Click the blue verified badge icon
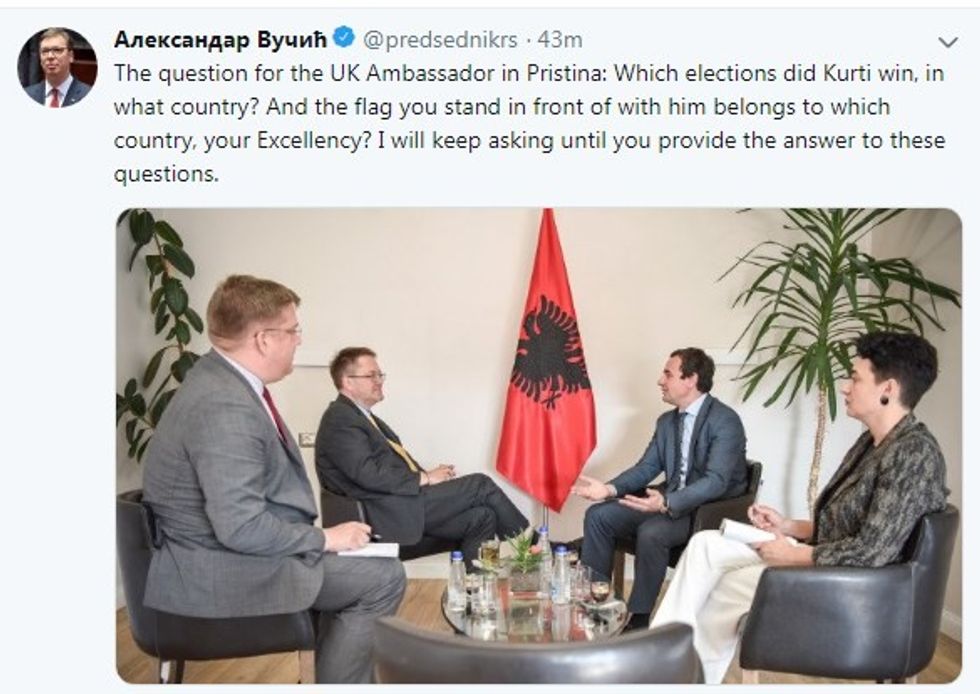This screenshot has height=694, width=980. pos(344,39)
